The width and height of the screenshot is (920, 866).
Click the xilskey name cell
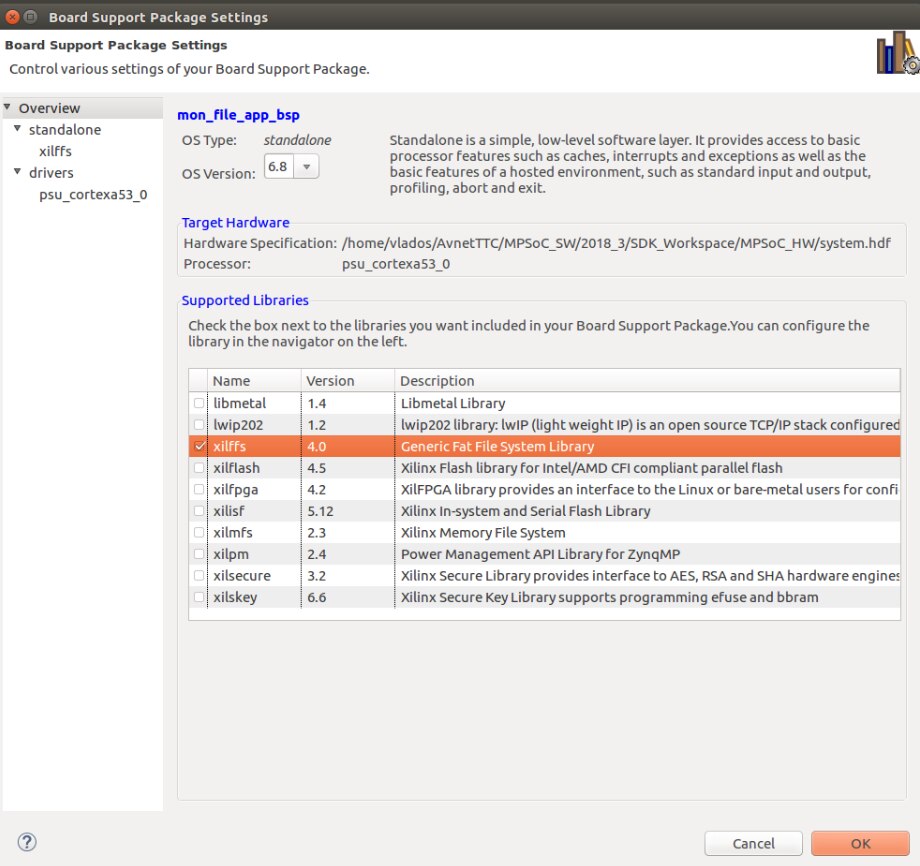point(235,597)
